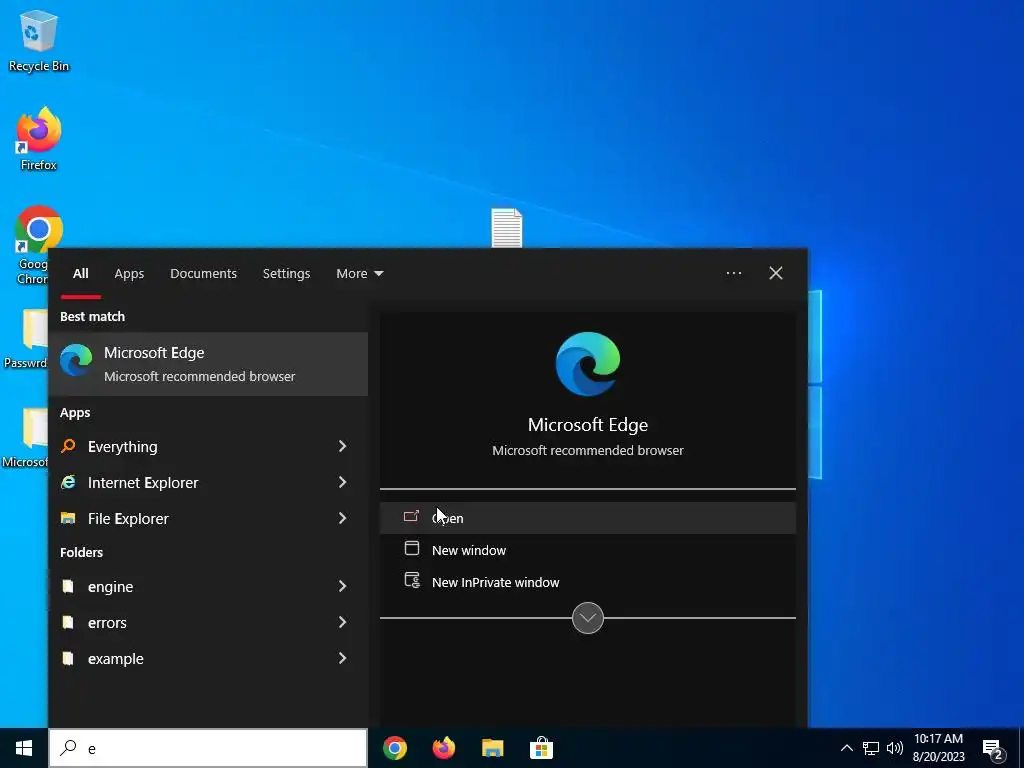1024x768 pixels.
Task: Click the Internet Explorer icon in Apps list
Action: (x=68, y=482)
